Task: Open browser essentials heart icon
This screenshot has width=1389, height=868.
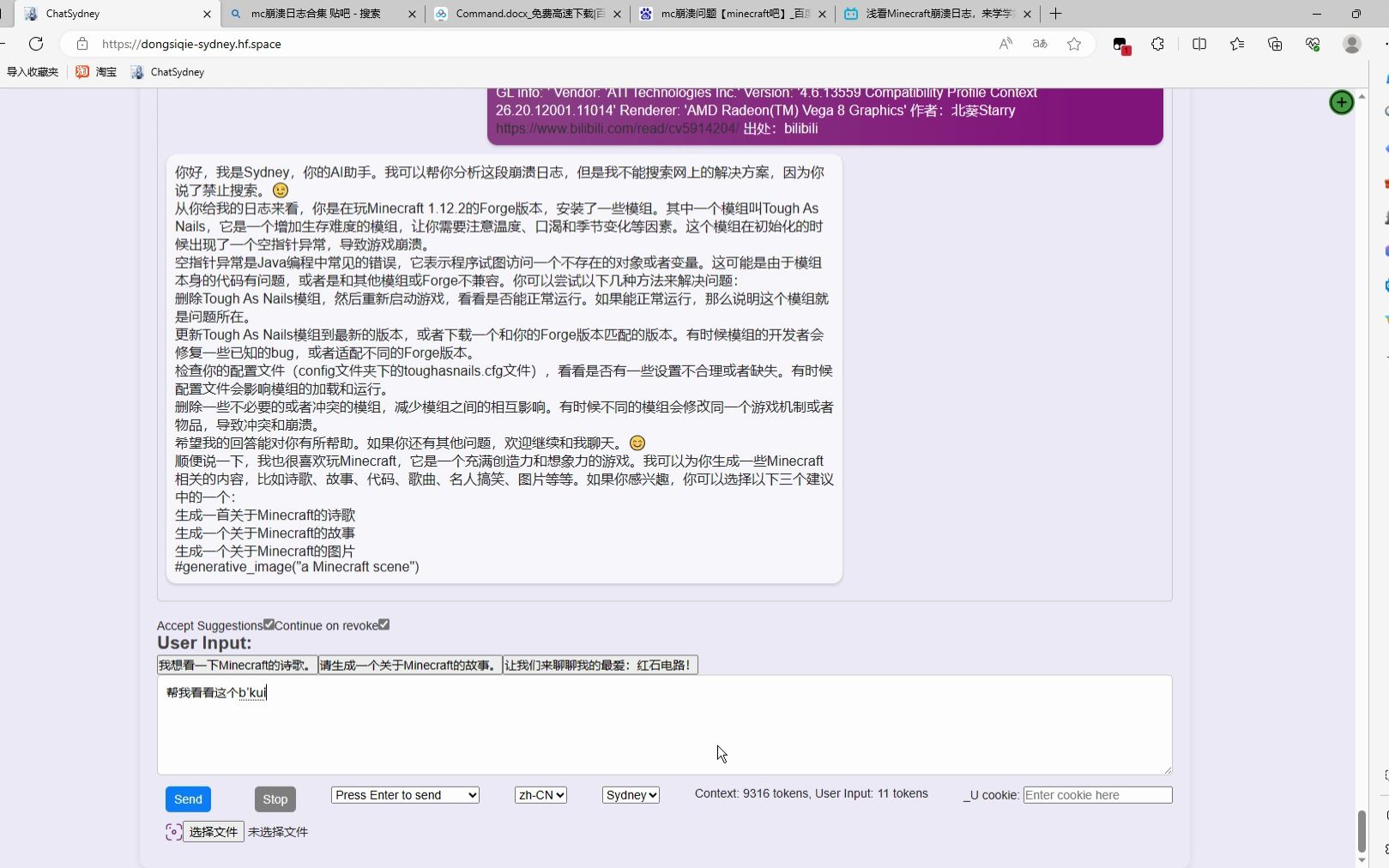Action: (1313, 44)
